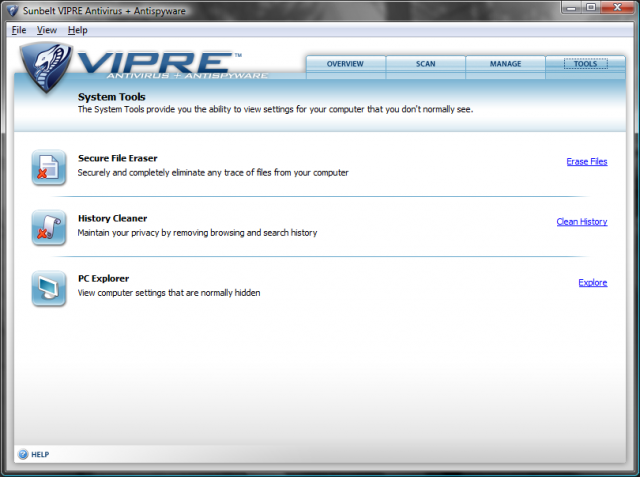Viewport: 640px width, 477px height.
Task: Click the System Tools heading
Action: coord(111,97)
